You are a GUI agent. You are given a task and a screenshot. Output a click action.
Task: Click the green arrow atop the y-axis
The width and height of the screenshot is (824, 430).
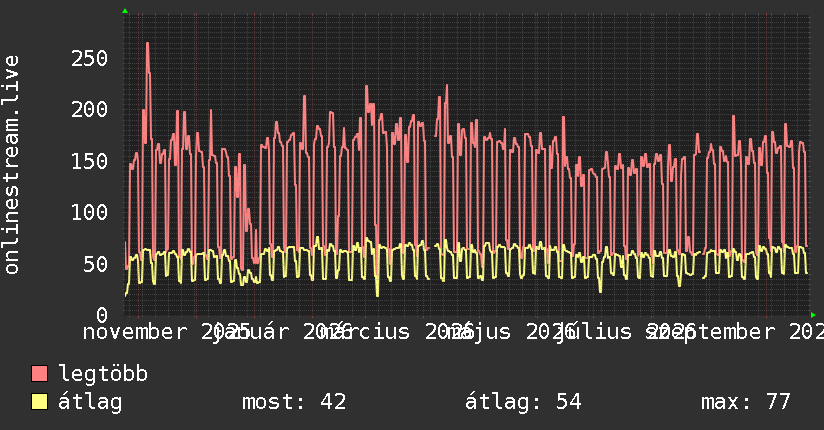(125, 11)
